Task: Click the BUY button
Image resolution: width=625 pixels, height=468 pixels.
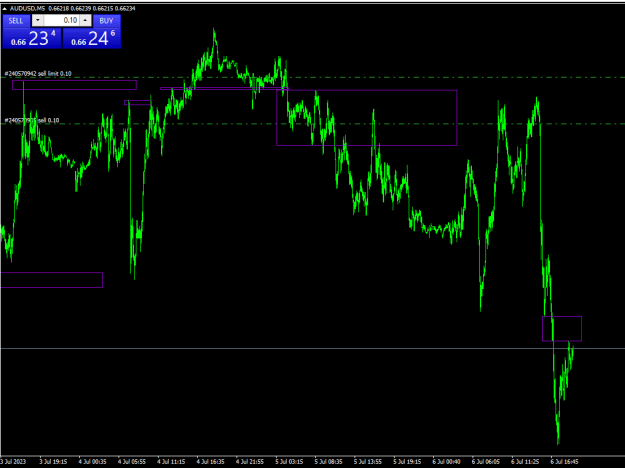Action: 106,21
